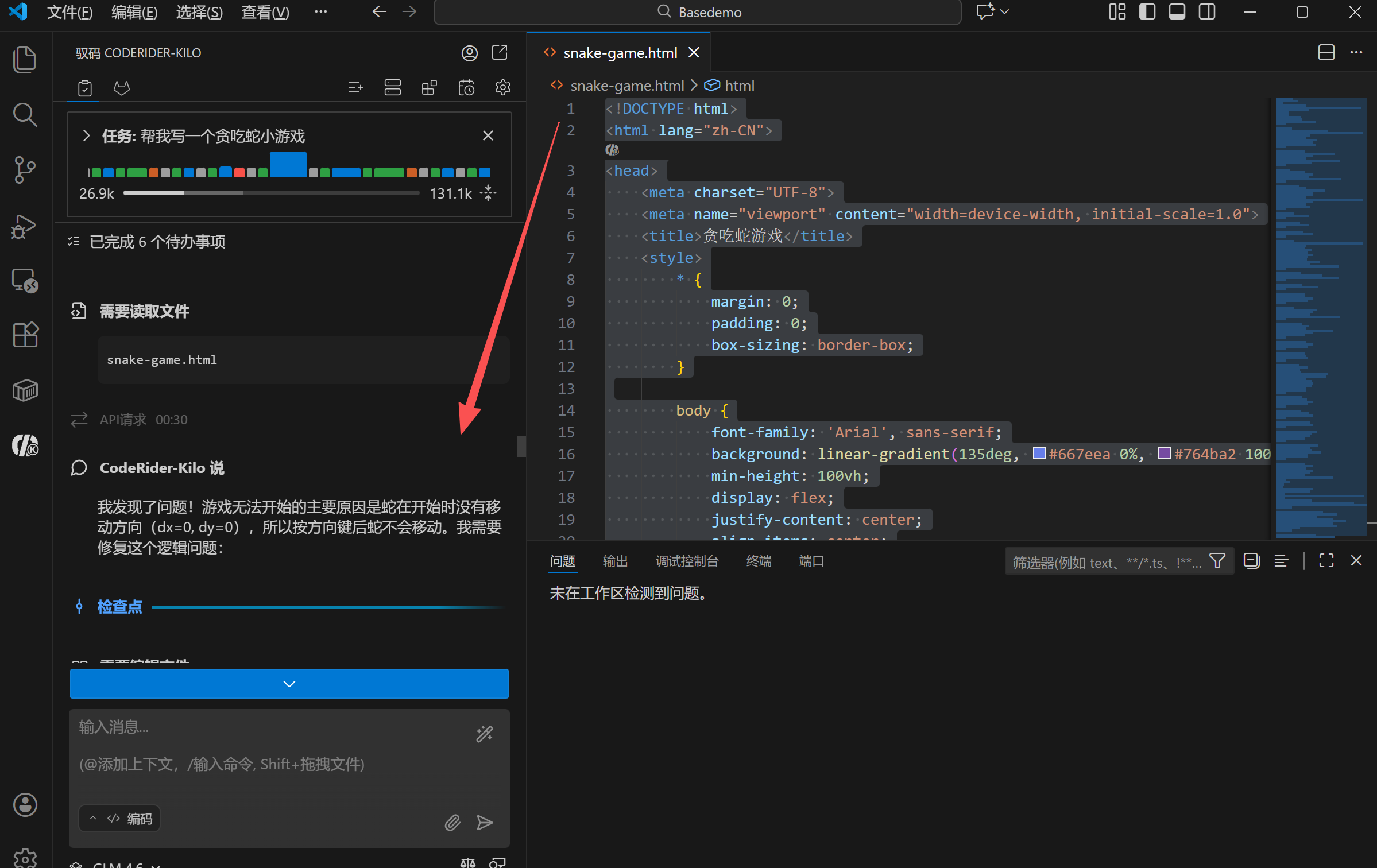Click the blue scroll-down chevron bar

point(289,684)
